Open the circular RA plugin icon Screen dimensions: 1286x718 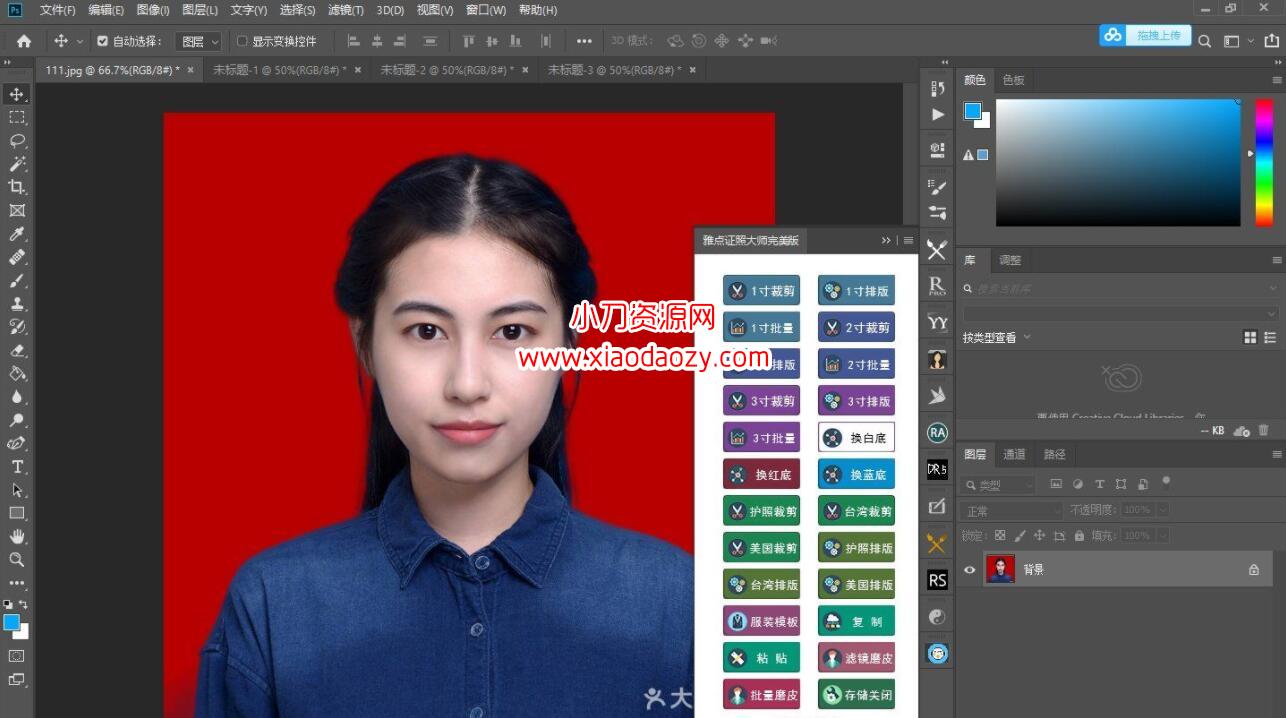pyautogui.click(x=937, y=433)
